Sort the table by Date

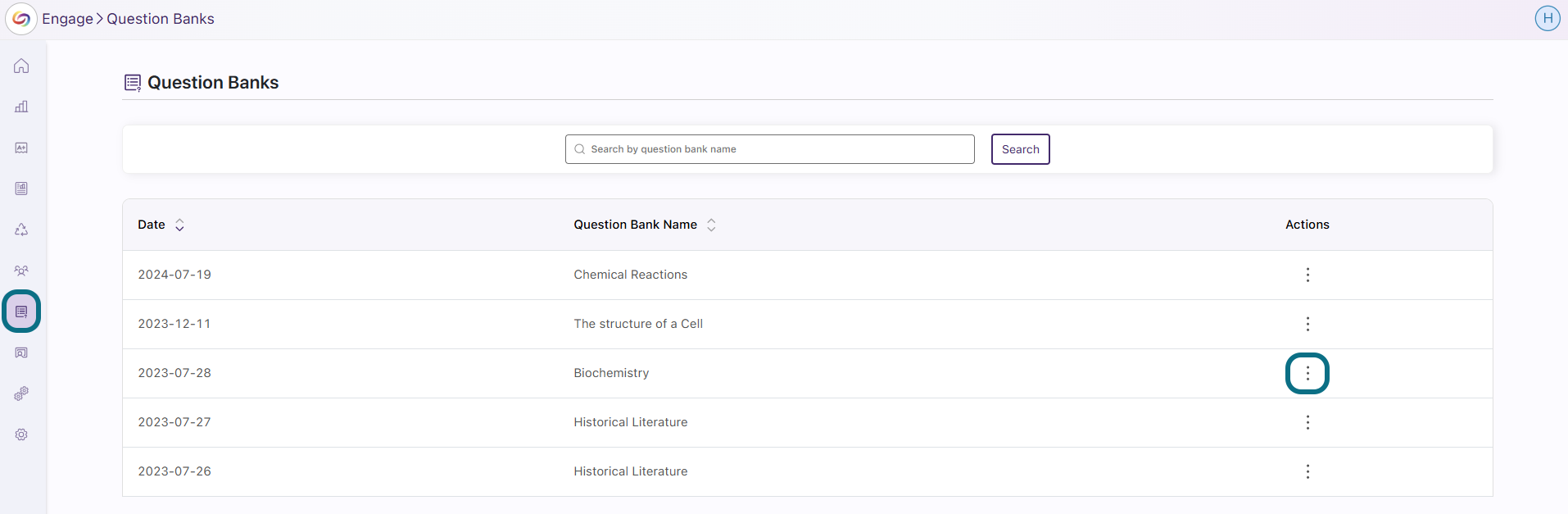tap(179, 225)
